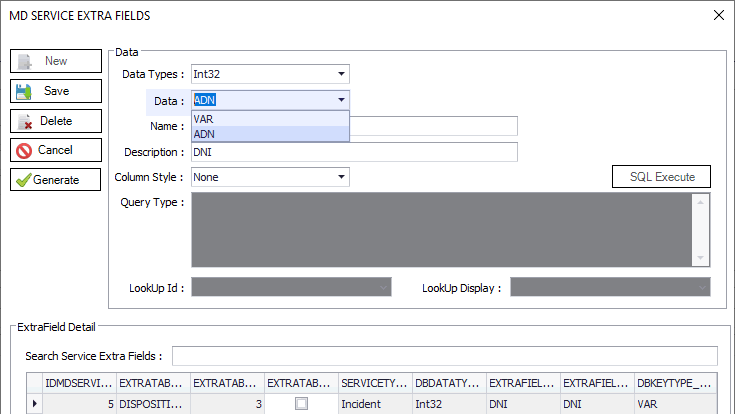Click the Delete document icon
This screenshot has width=735, height=414.
25,121
